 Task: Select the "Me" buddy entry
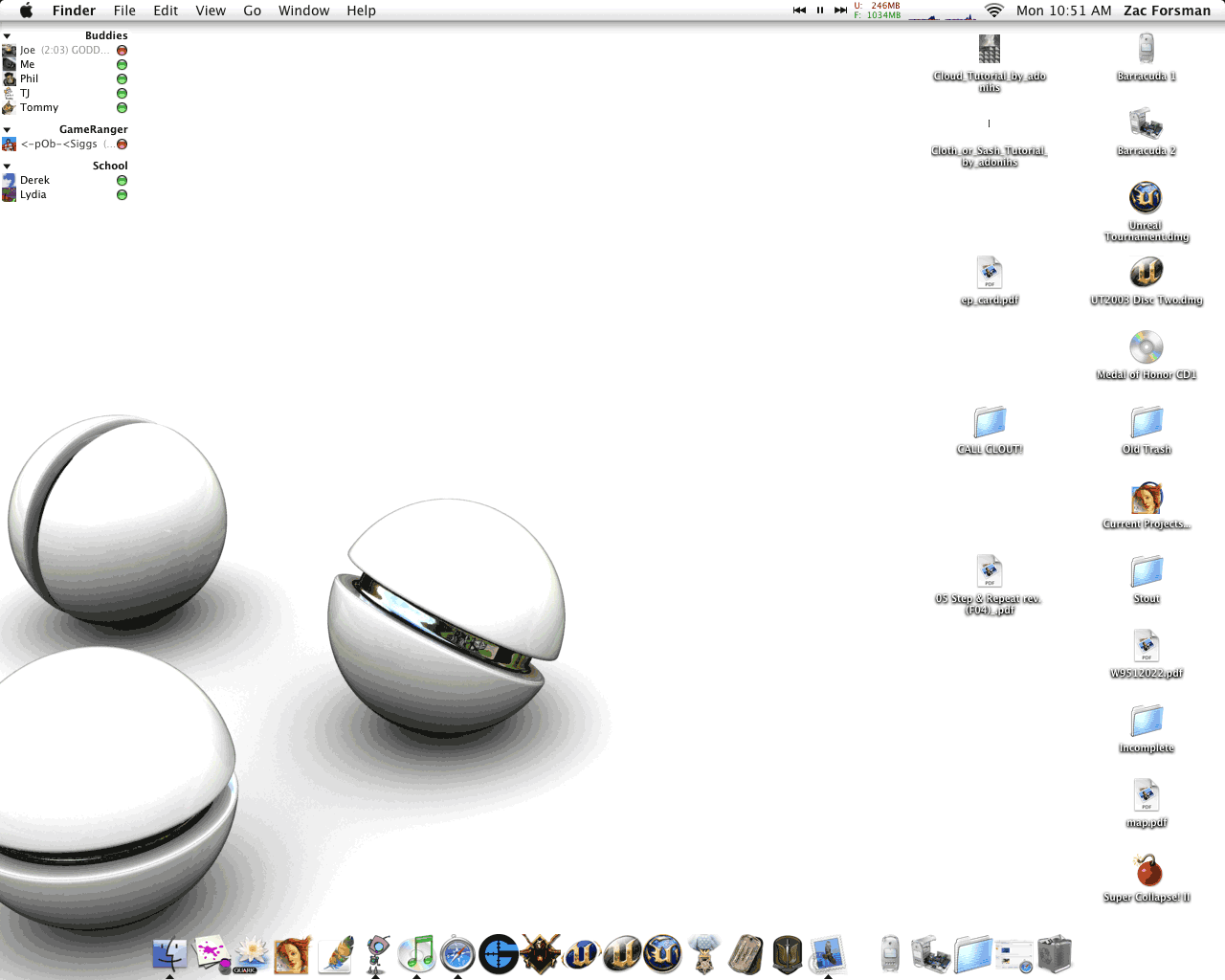pyautogui.click(x=65, y=64)
